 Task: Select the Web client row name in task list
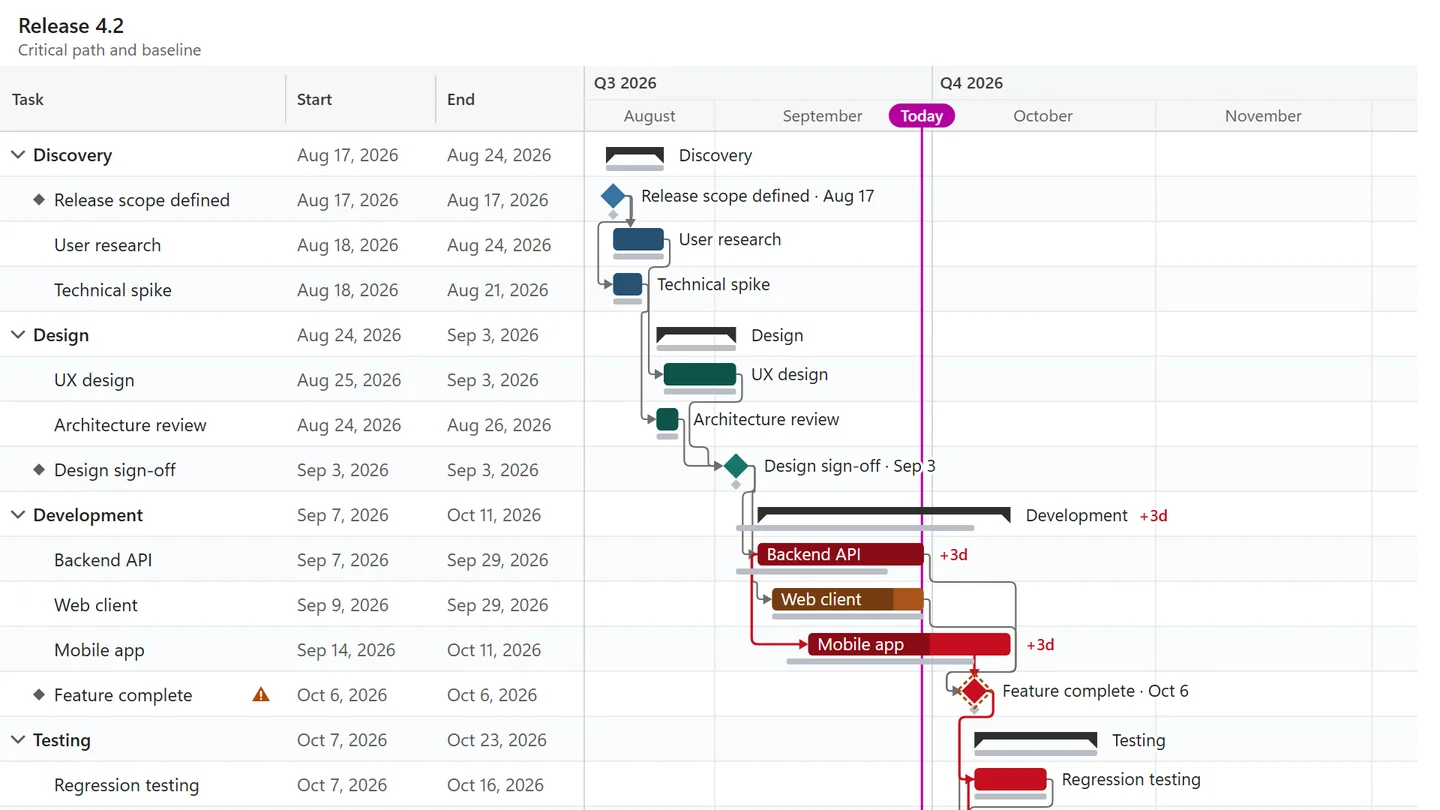[x=96, y=605]
